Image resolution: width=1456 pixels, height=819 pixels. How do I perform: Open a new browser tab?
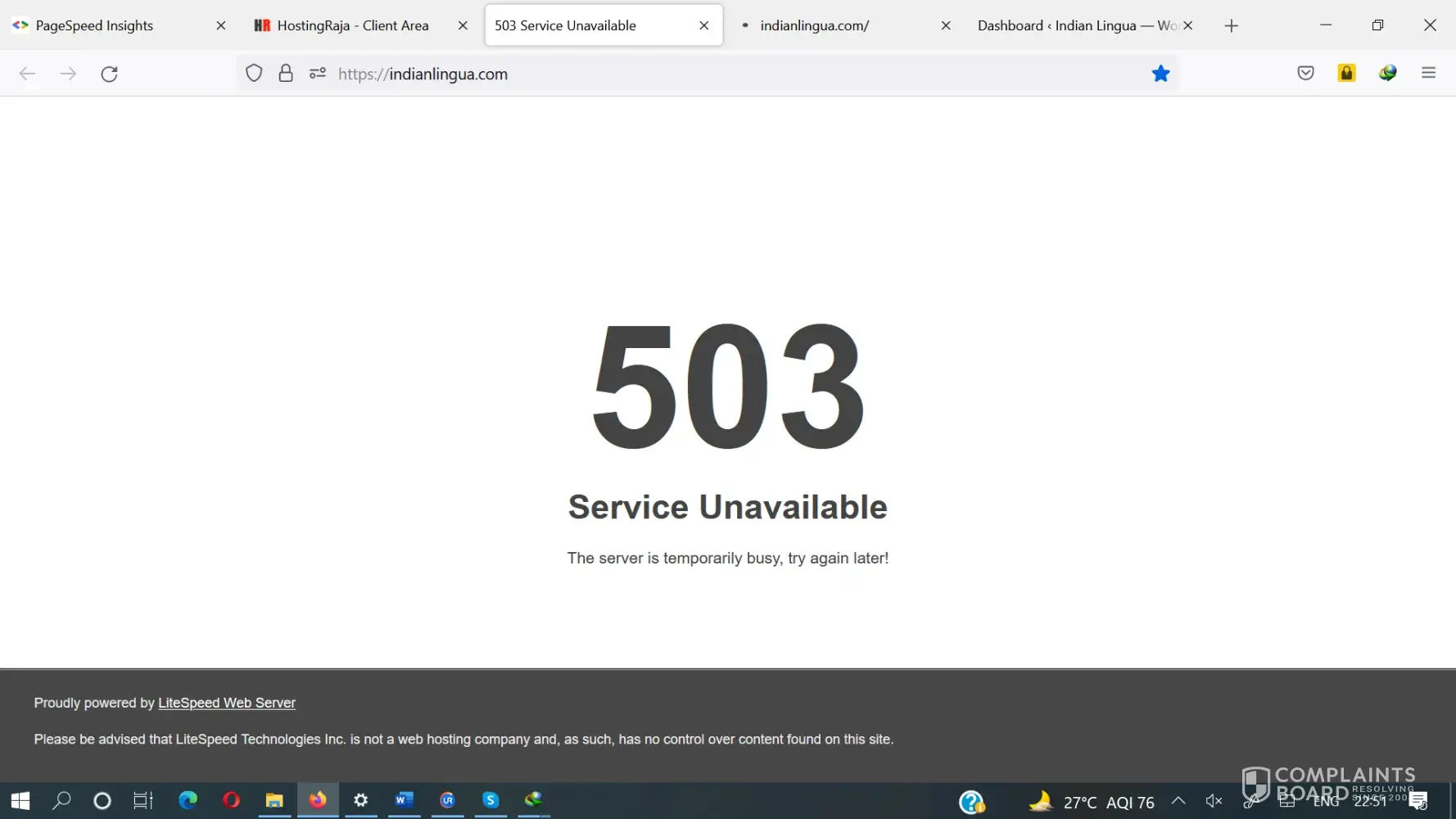[x=1231, y=25]
